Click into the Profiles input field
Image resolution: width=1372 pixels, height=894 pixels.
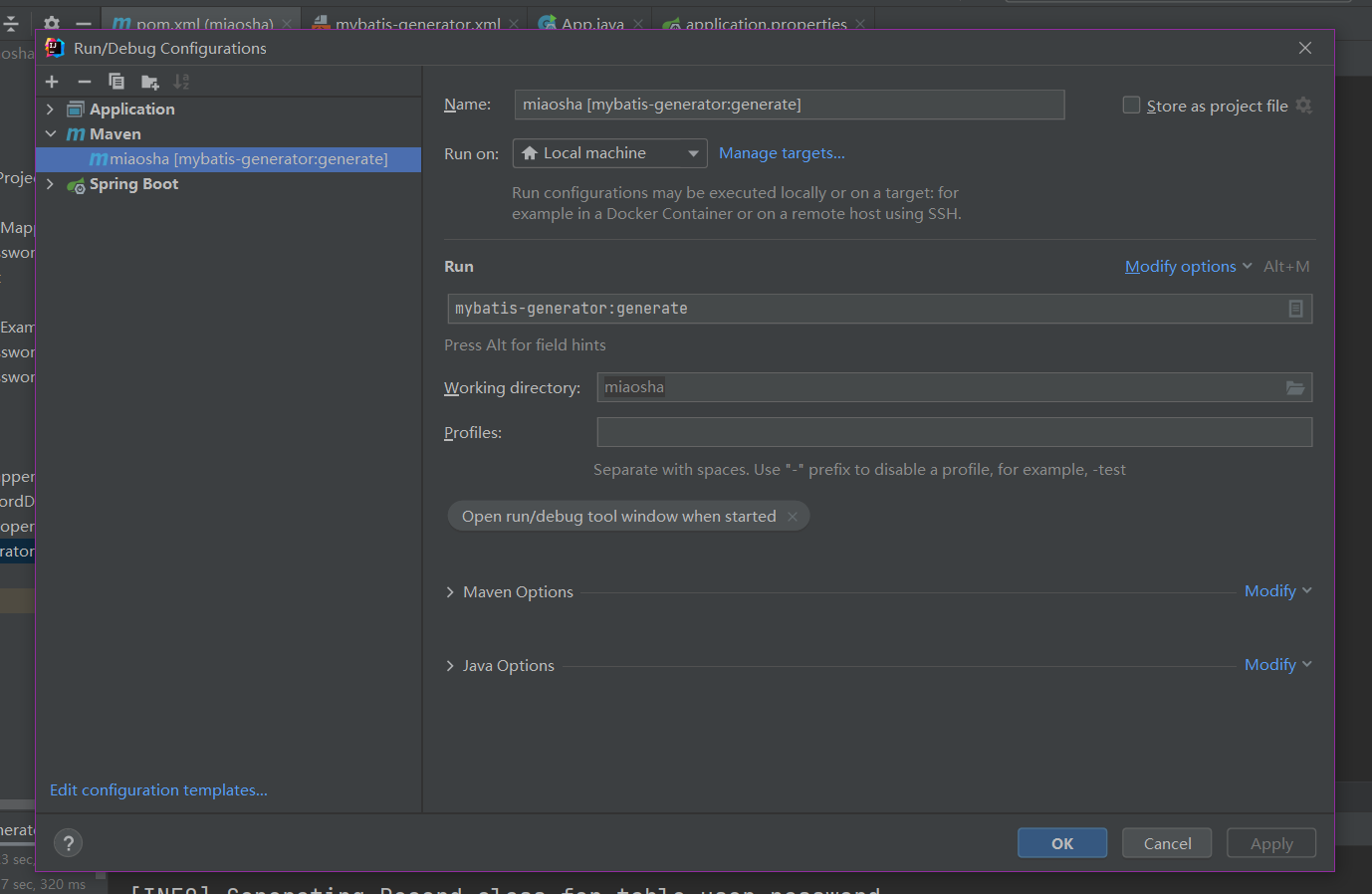(954, 433)
